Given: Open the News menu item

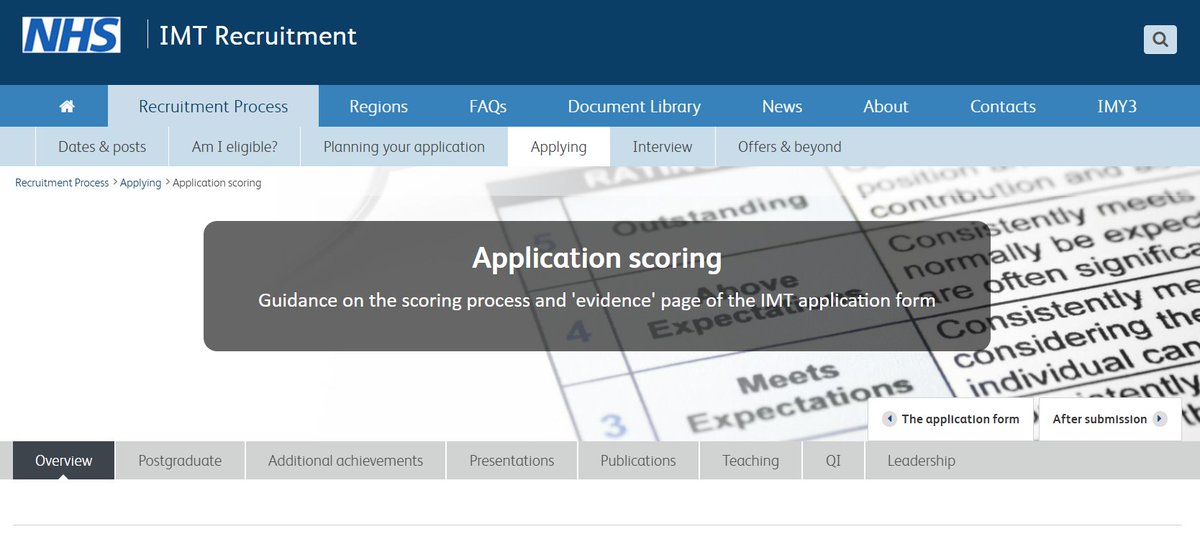Looking at the screenshot, I should tap(782, 106).
